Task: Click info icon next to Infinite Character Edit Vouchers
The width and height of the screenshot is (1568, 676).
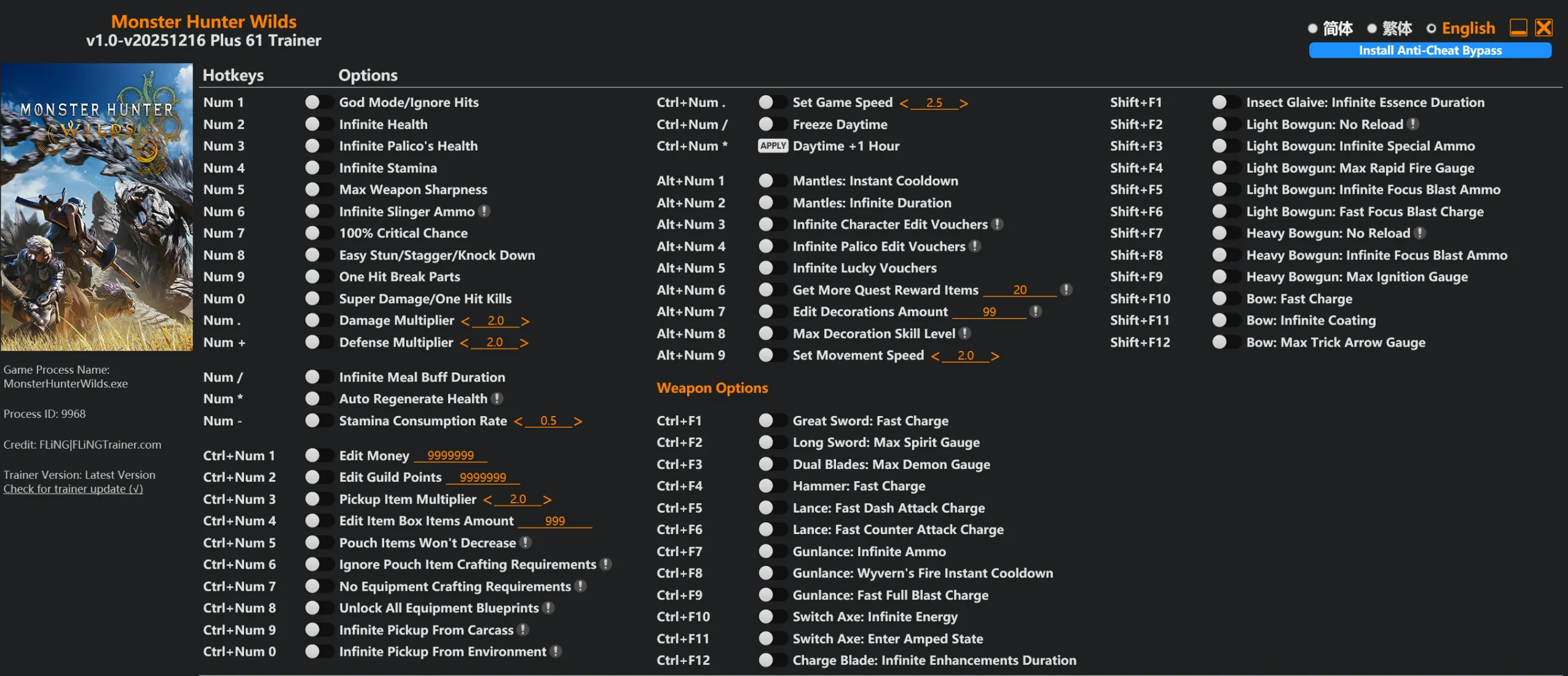Action: (x=998, y=224)
